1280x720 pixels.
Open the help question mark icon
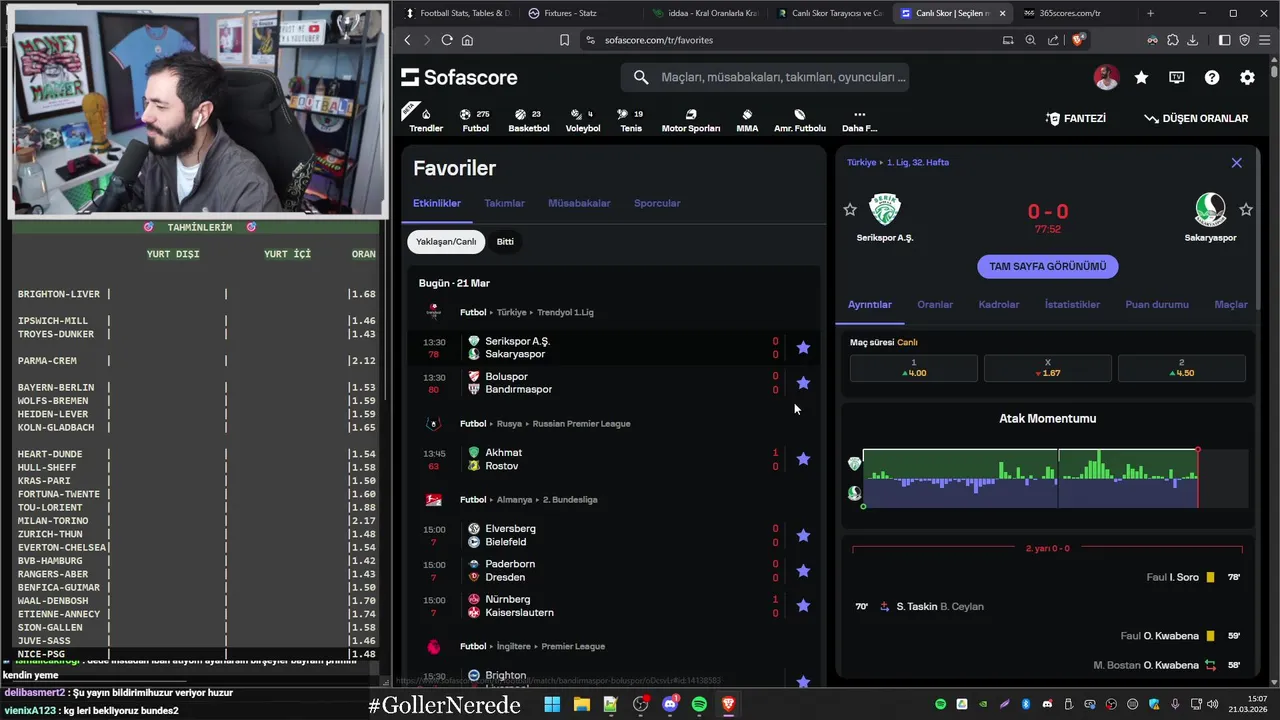[1212, 77]
